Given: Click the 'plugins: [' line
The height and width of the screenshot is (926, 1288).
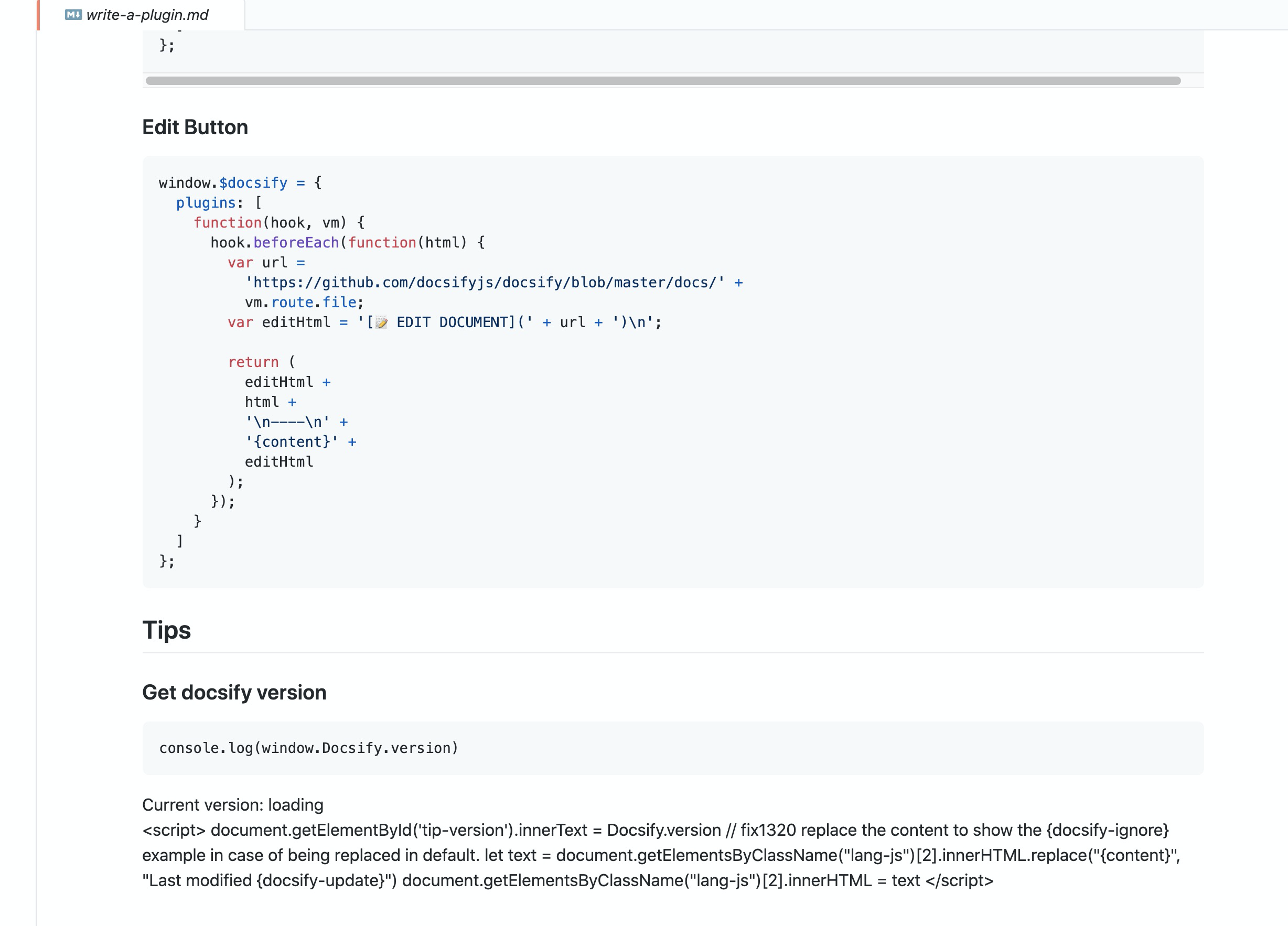Looking at the screenshot, I should pyautogui.click(x=219, y=203).
